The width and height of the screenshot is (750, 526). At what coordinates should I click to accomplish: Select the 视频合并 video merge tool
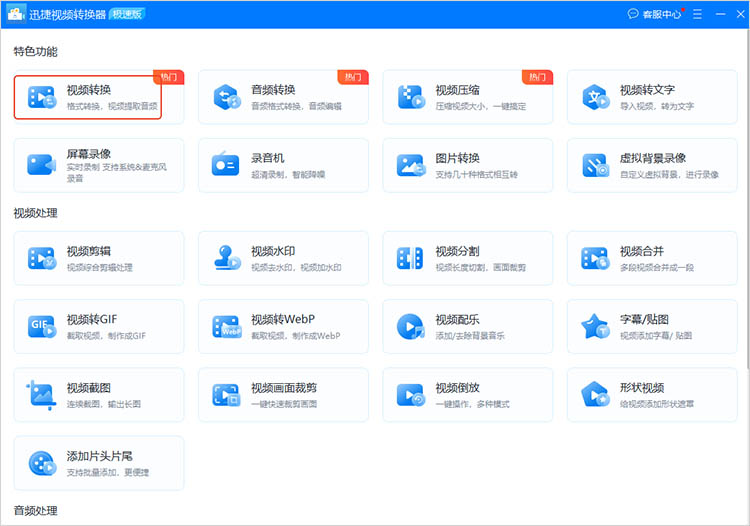[651, 258]
